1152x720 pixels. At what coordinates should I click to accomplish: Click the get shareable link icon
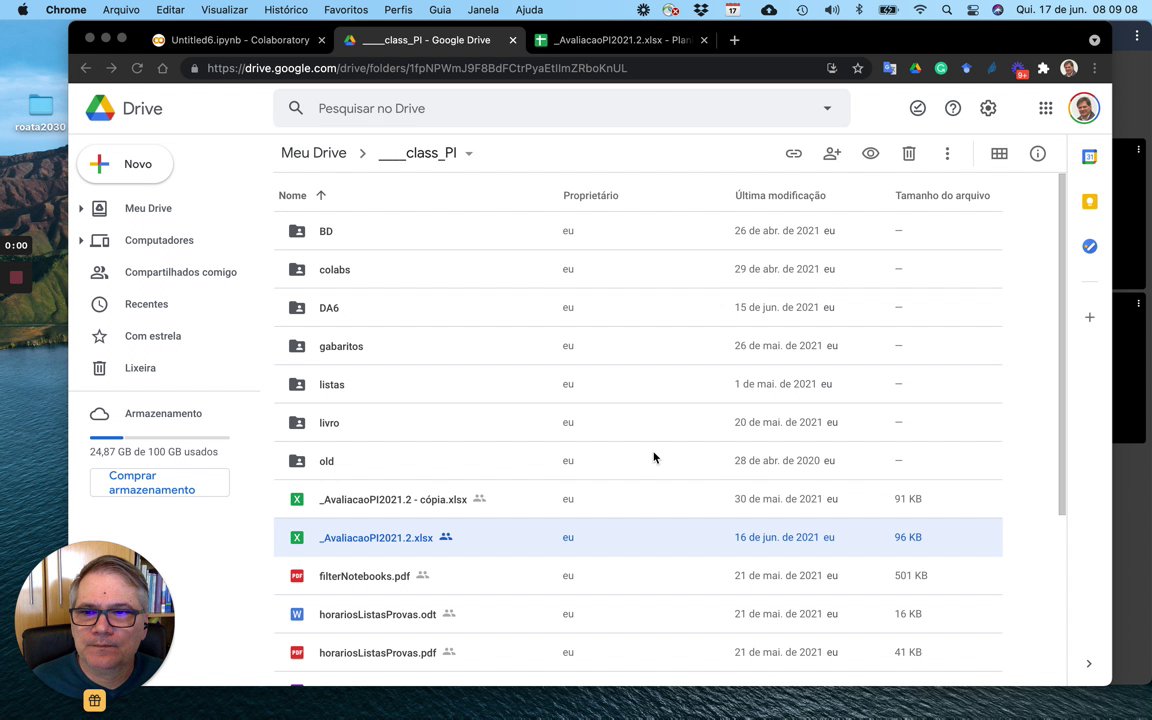pyautogui.click(x=793, y=154)
